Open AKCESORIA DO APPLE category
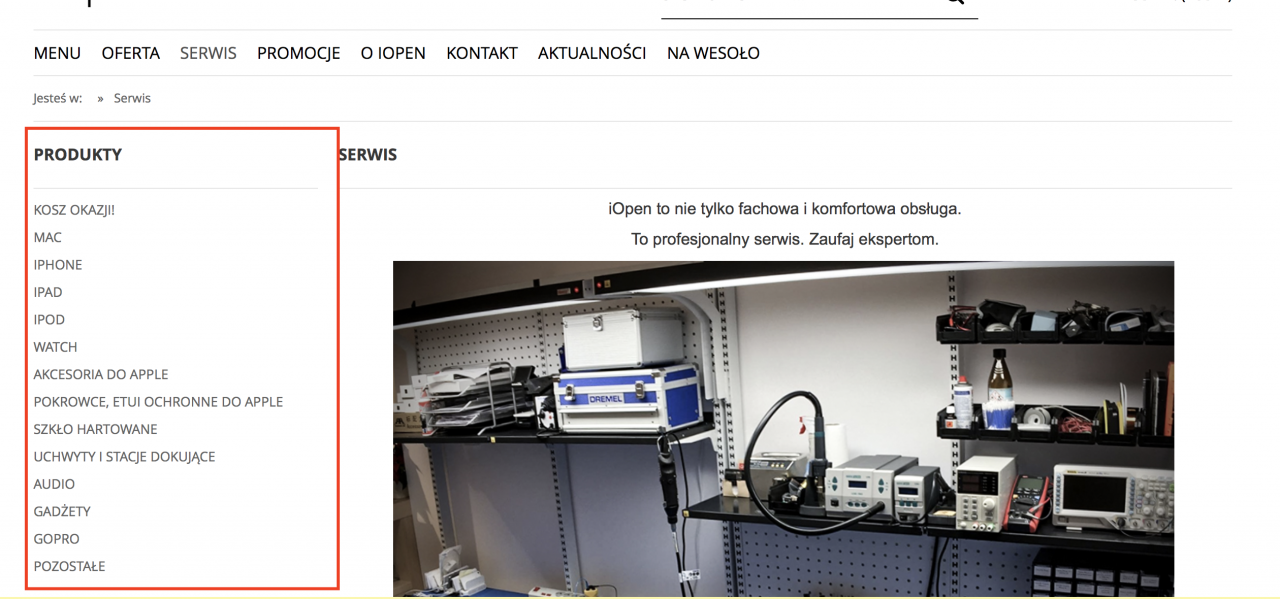Image resolution: width=1280 pixels, height=599 pixels. pyautogui.click(x=101, y=374)
